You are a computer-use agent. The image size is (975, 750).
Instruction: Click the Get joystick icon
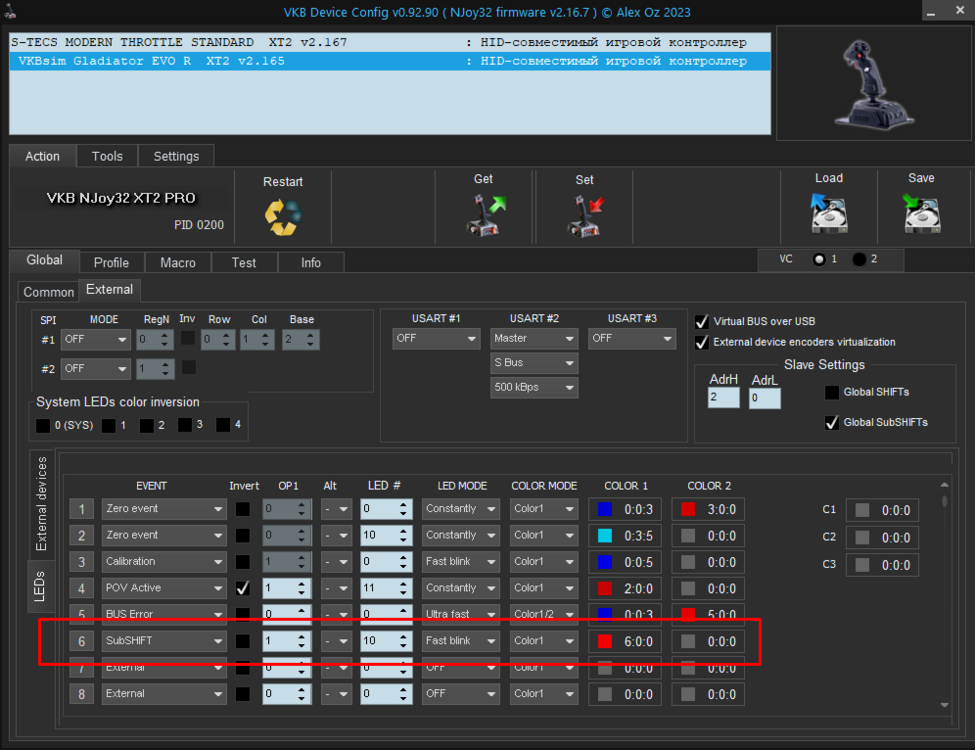(485, 215)
